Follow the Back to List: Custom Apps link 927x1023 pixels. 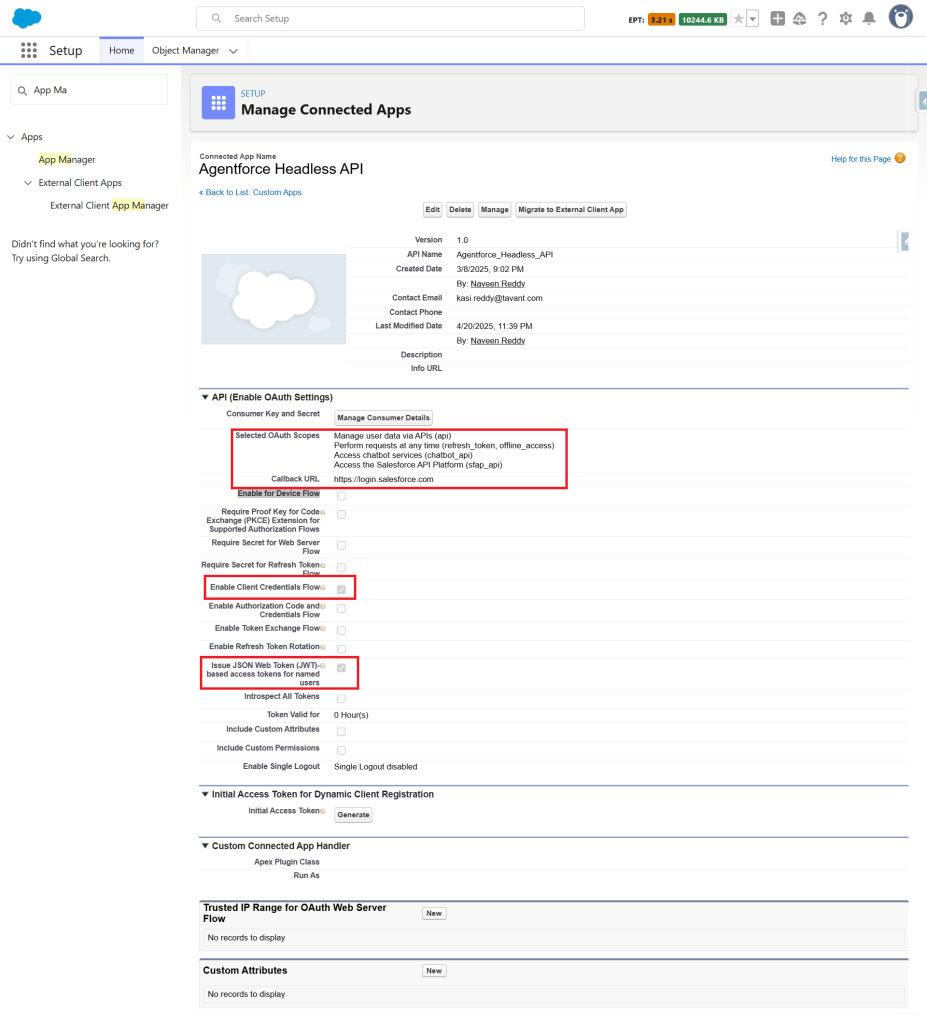pos(250,192)
